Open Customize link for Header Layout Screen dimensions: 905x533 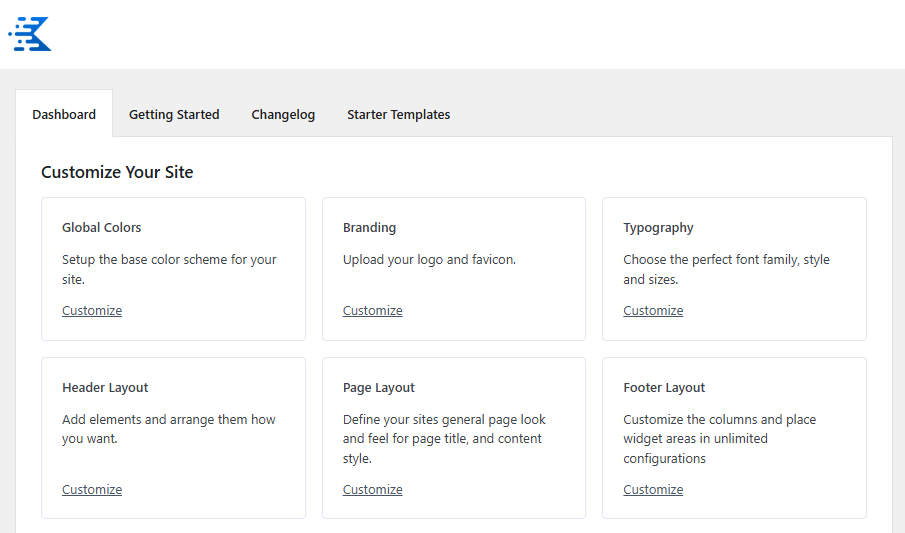[92, 490]
